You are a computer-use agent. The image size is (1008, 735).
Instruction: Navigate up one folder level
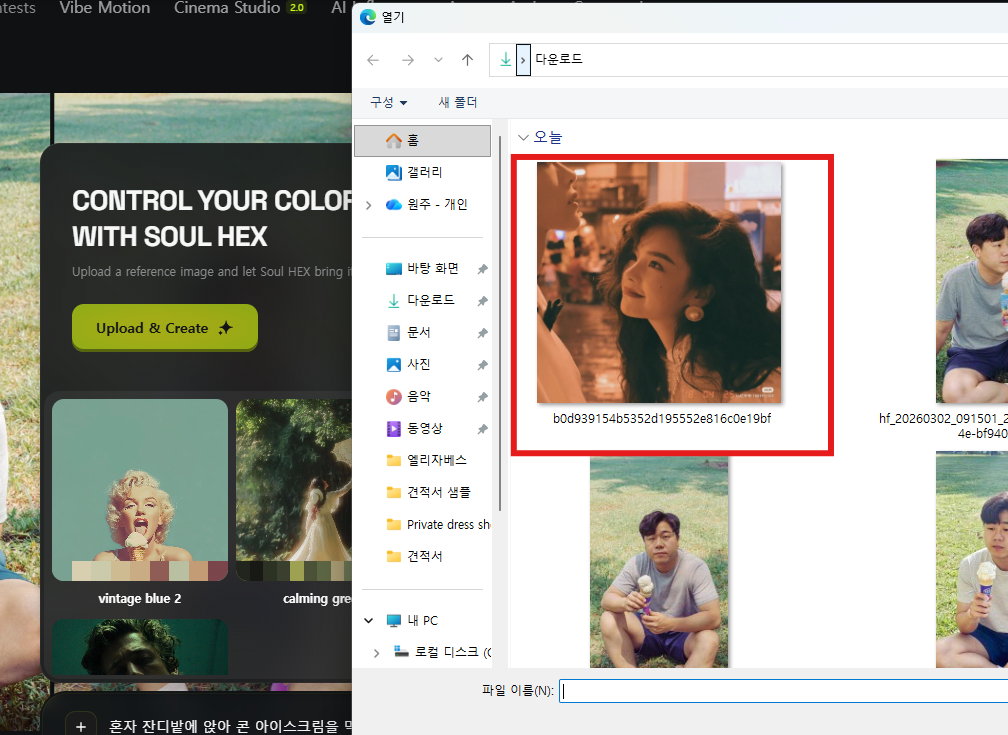click(467, 60)
